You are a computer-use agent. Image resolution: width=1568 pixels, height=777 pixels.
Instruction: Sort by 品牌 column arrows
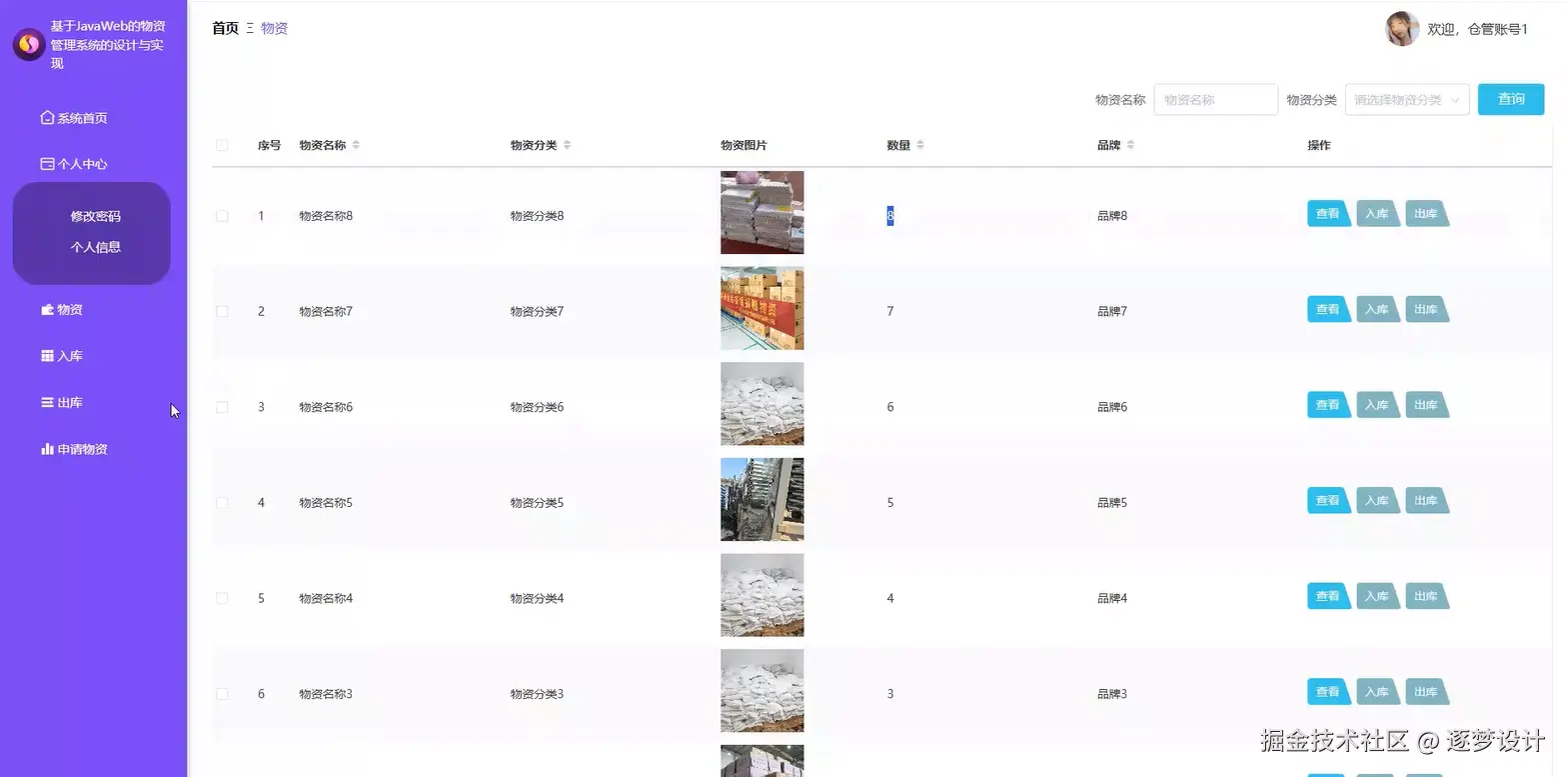[x=1130, y=145]
